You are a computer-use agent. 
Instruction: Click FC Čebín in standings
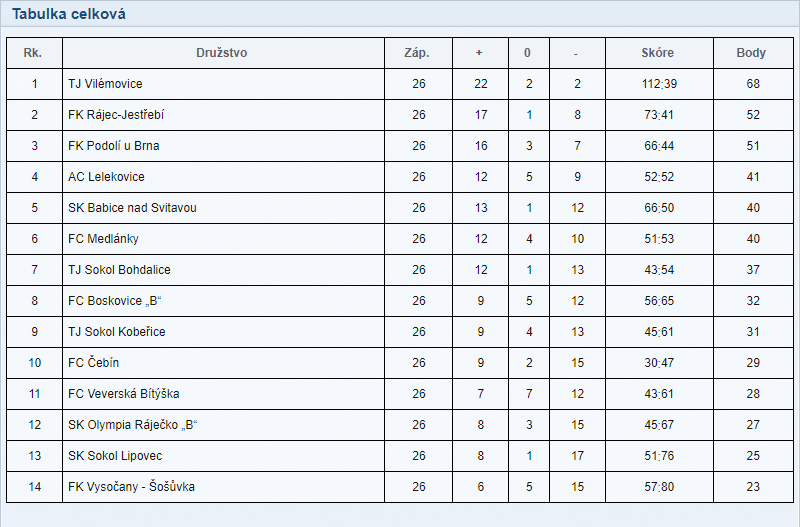[94, 363]
